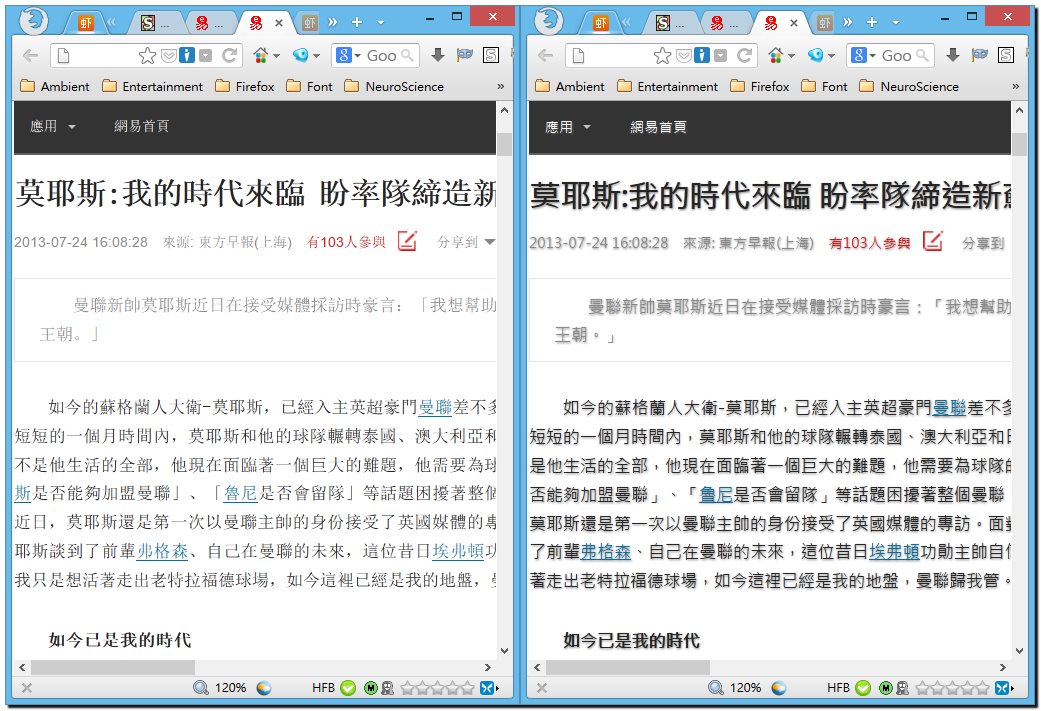Image resolution: width=1041 pixels, height=711 pixels.
Task: Follow the 曼聯 link in the left window article
Action: pos(435,406)
